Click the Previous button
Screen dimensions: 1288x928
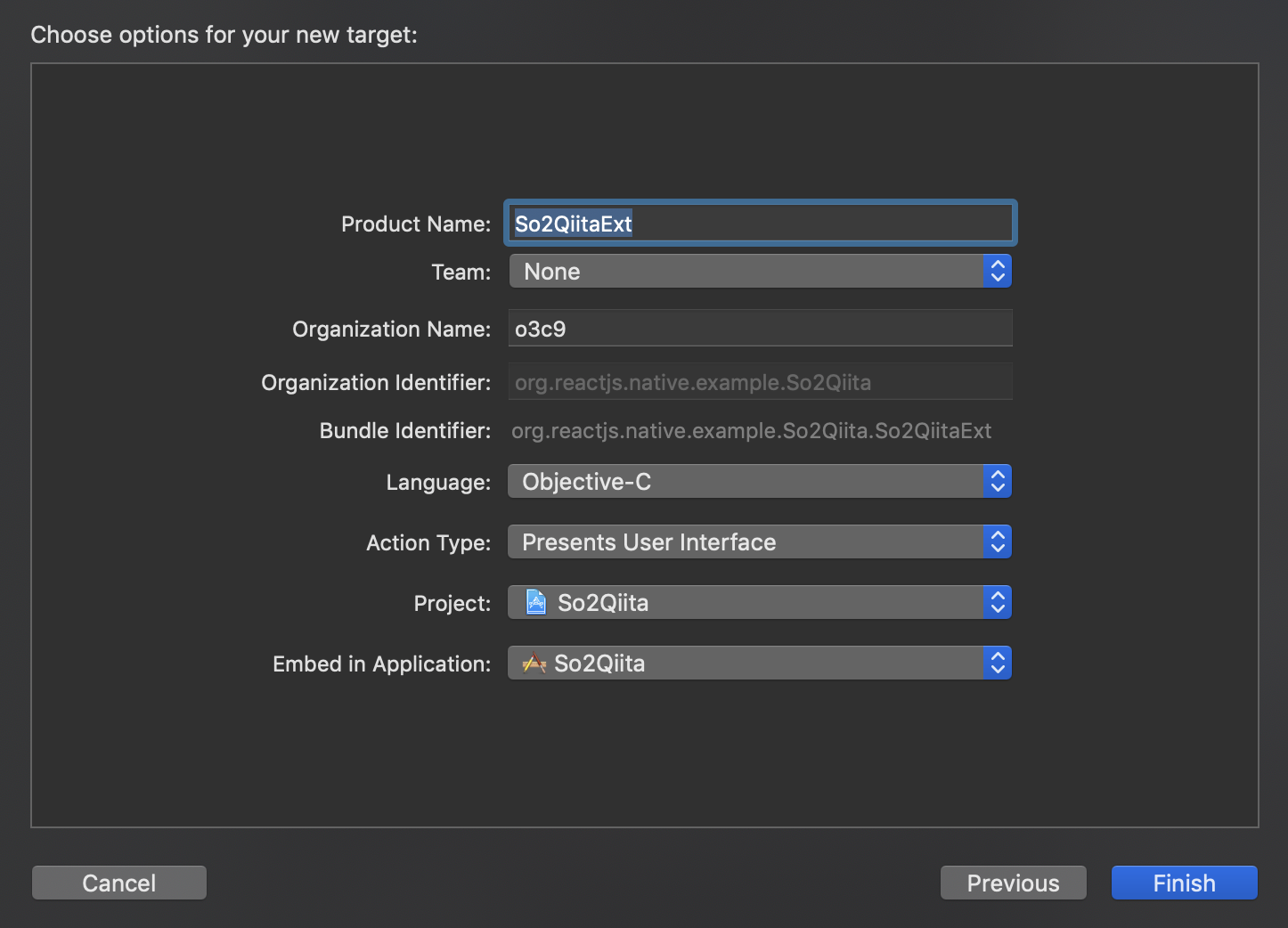(1013, 883)
